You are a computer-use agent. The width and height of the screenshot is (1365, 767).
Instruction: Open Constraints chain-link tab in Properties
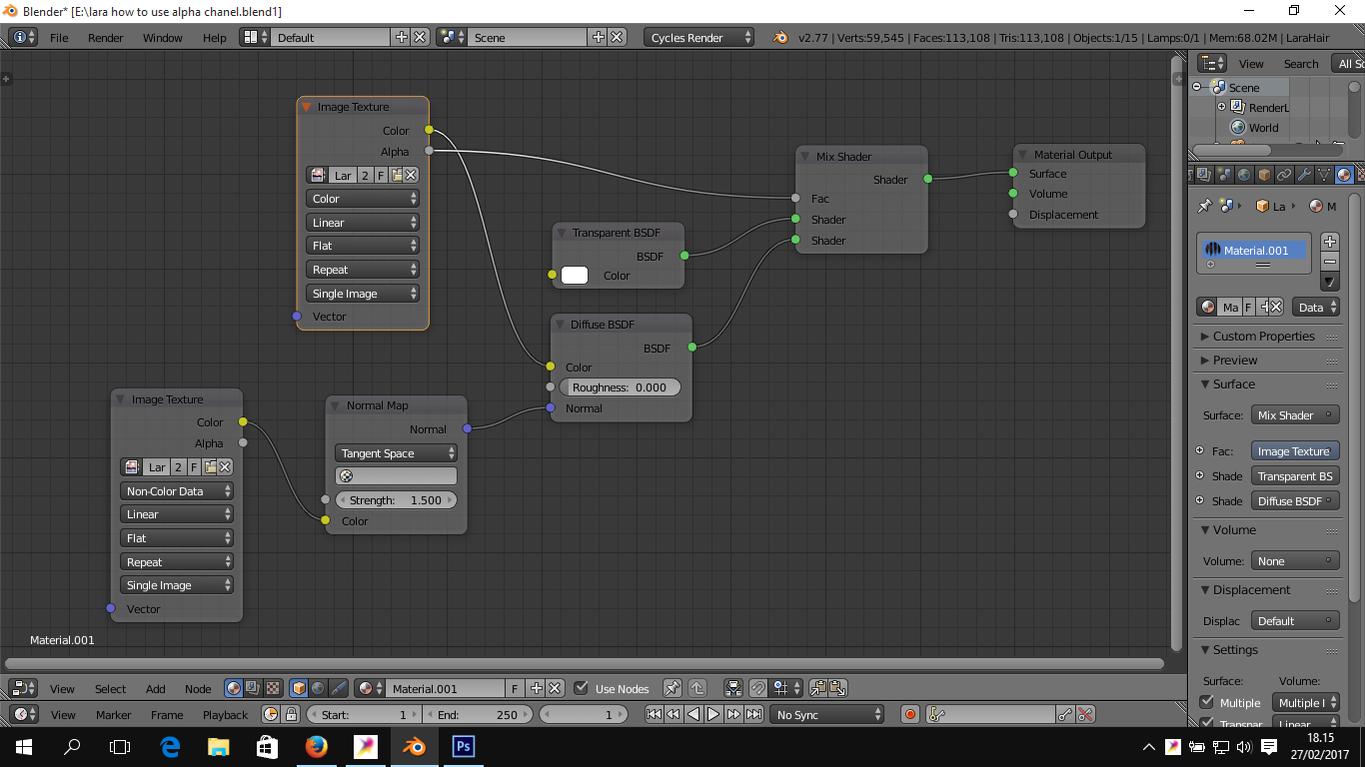click(1284, 175)
